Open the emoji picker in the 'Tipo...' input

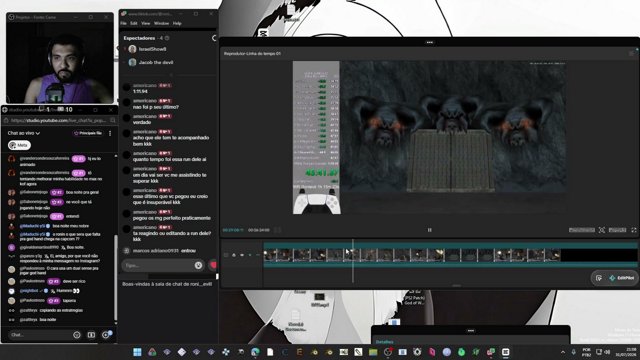[198, 265]
